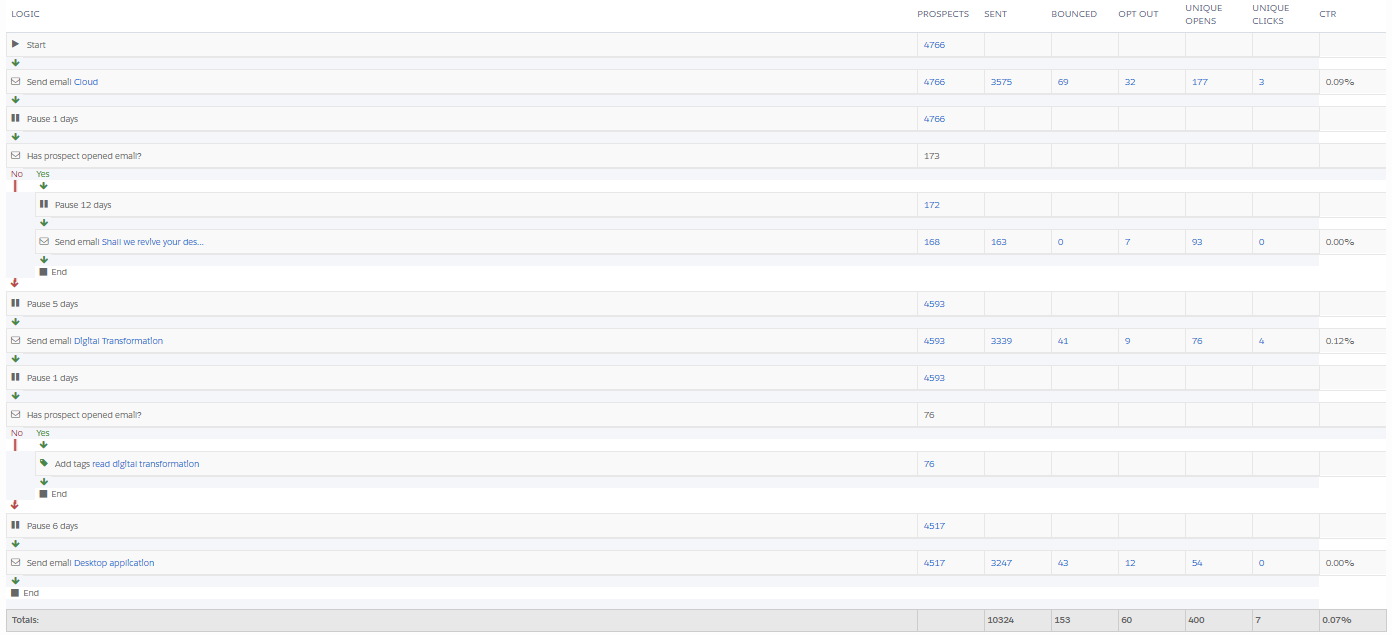View 69 bounced for Cloud email
Viewport: 1392px width, 635px height.
tap(1063, 82)
